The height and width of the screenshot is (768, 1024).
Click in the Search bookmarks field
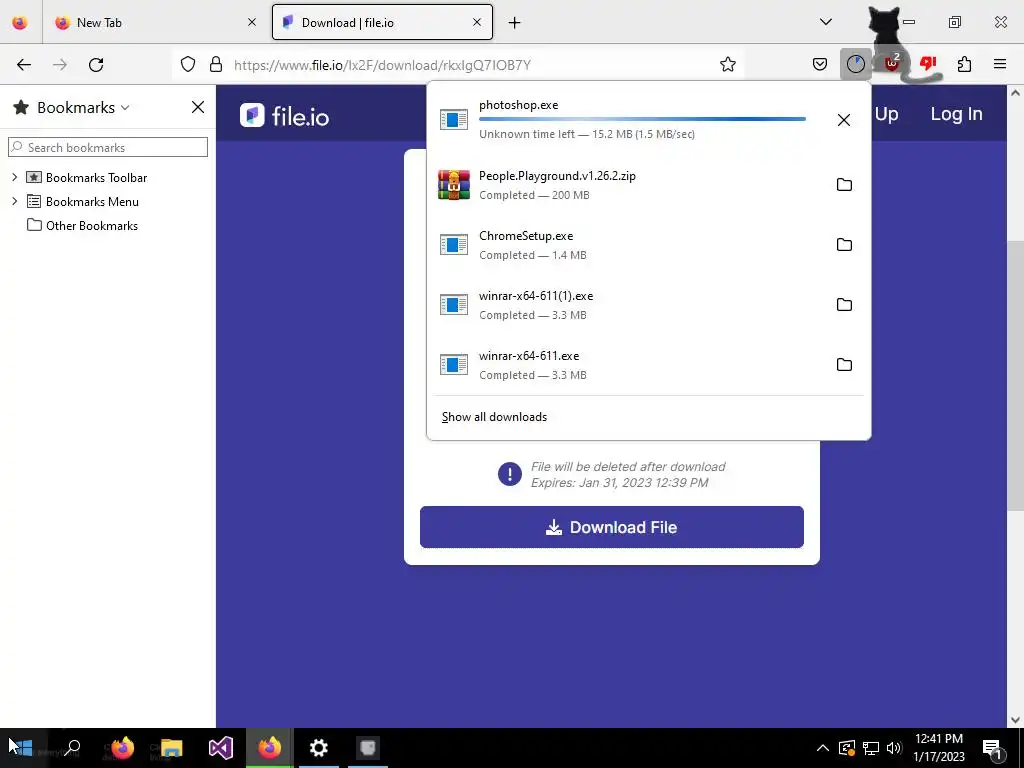tap(108, 147)
